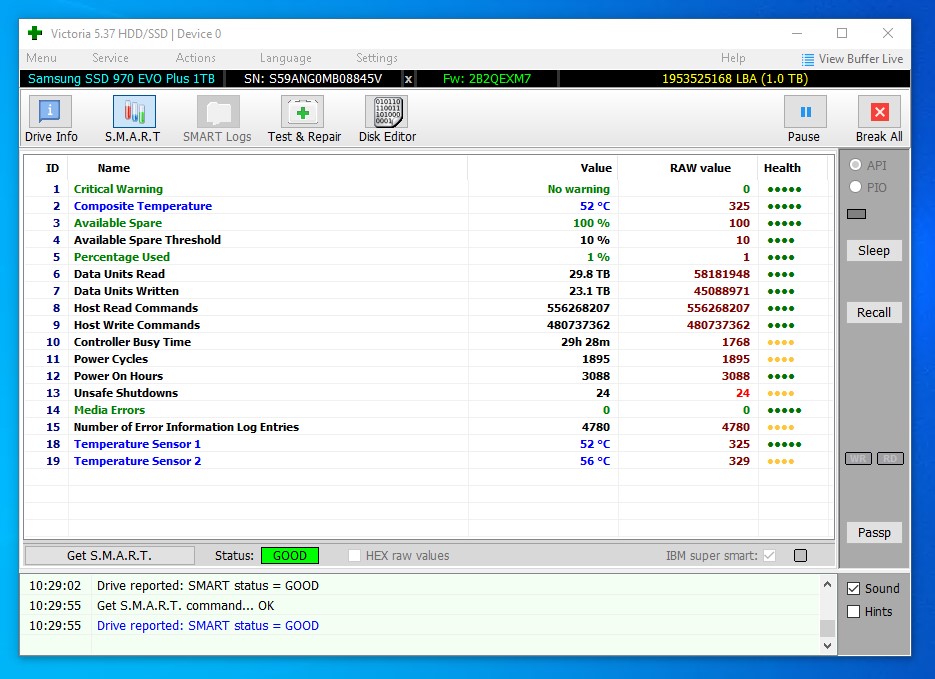935x679 pixels.
Task: Click the log scrollbar thumb
Action: tap(827, 628)
